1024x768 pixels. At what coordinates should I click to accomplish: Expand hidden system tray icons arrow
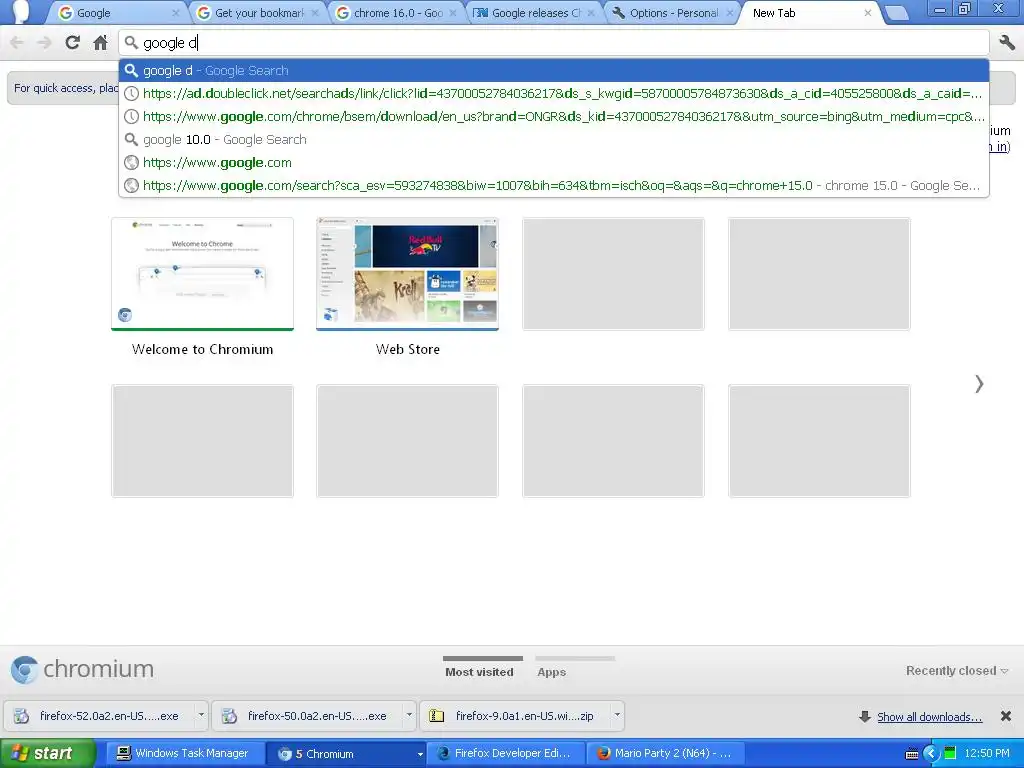[x=931, y=754]
